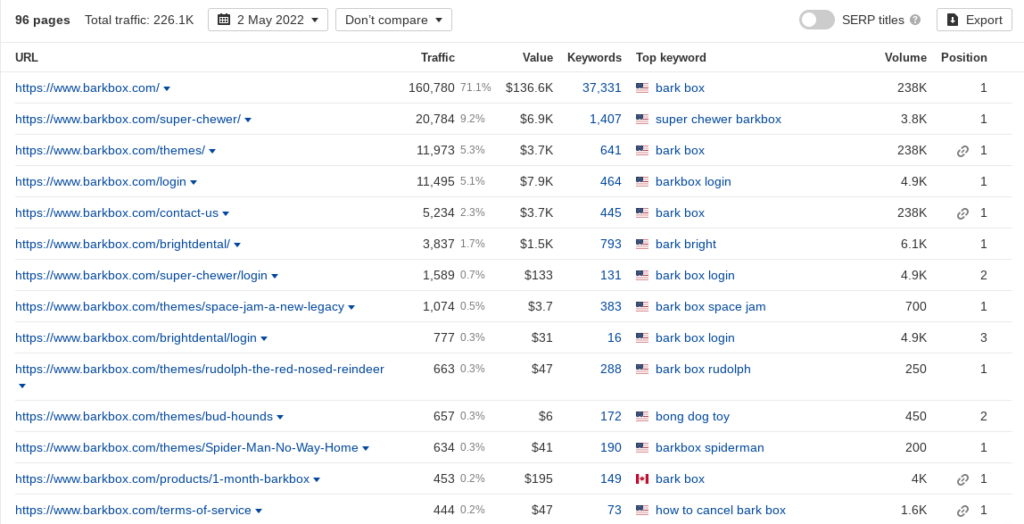Toggle the SERP titles switch

coord(816,20)
